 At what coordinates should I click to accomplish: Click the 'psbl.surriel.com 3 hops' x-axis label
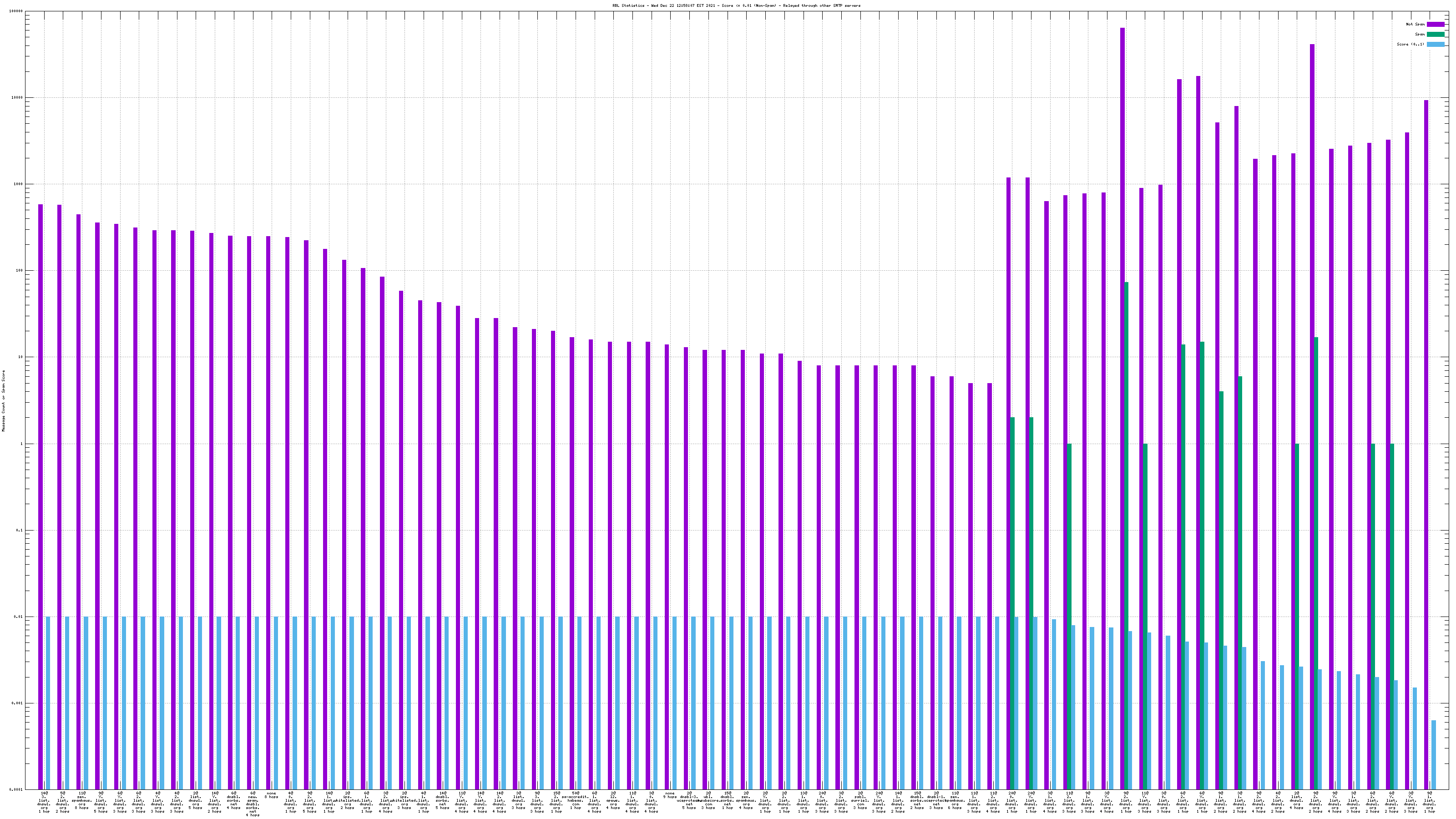pos(859,801)
